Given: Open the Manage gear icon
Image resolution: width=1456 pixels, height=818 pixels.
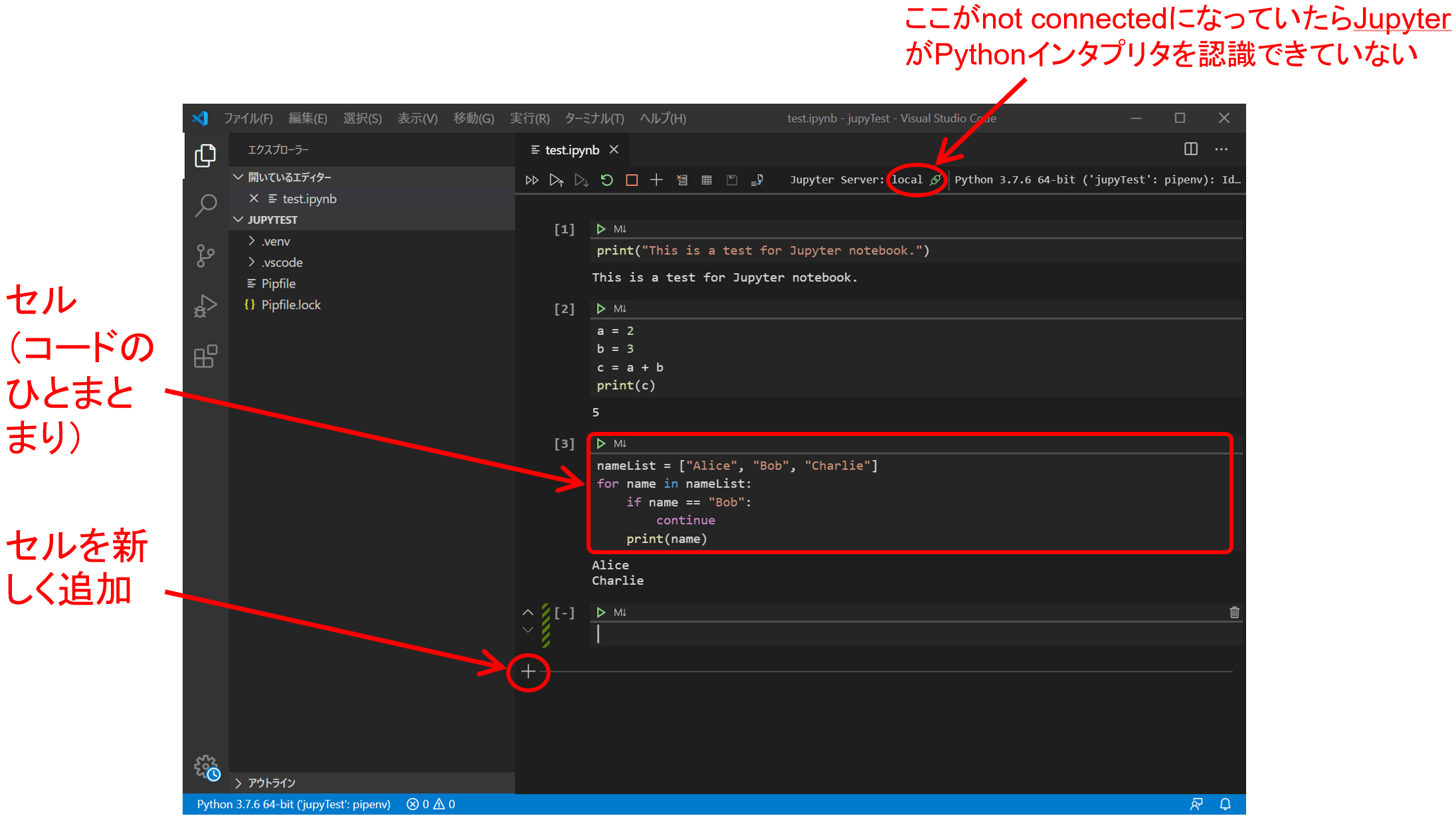Looking at the screenshot, I should pos(207,767).
